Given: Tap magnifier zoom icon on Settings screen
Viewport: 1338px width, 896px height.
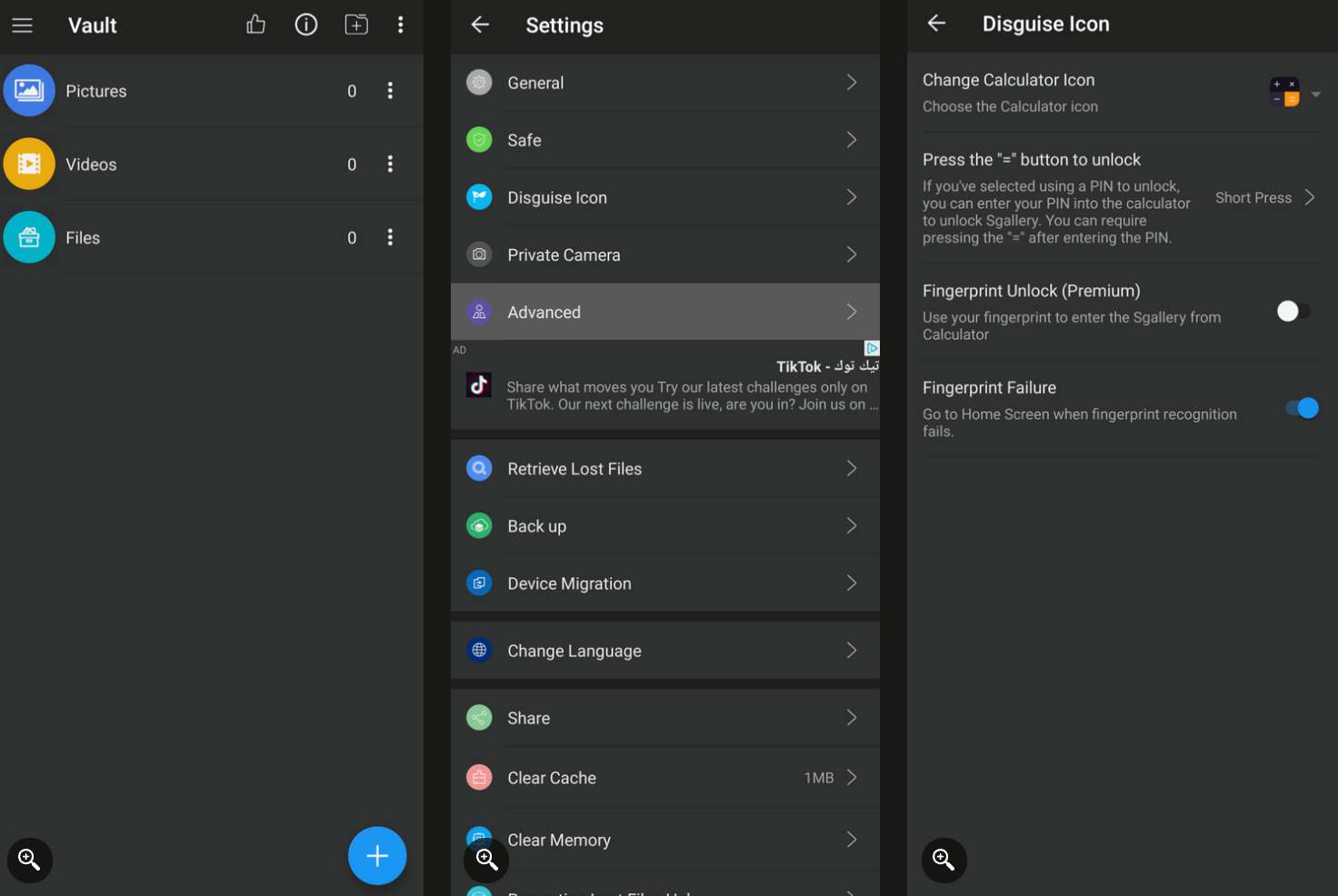Looking at the screenshot, I should coord(486,860).
